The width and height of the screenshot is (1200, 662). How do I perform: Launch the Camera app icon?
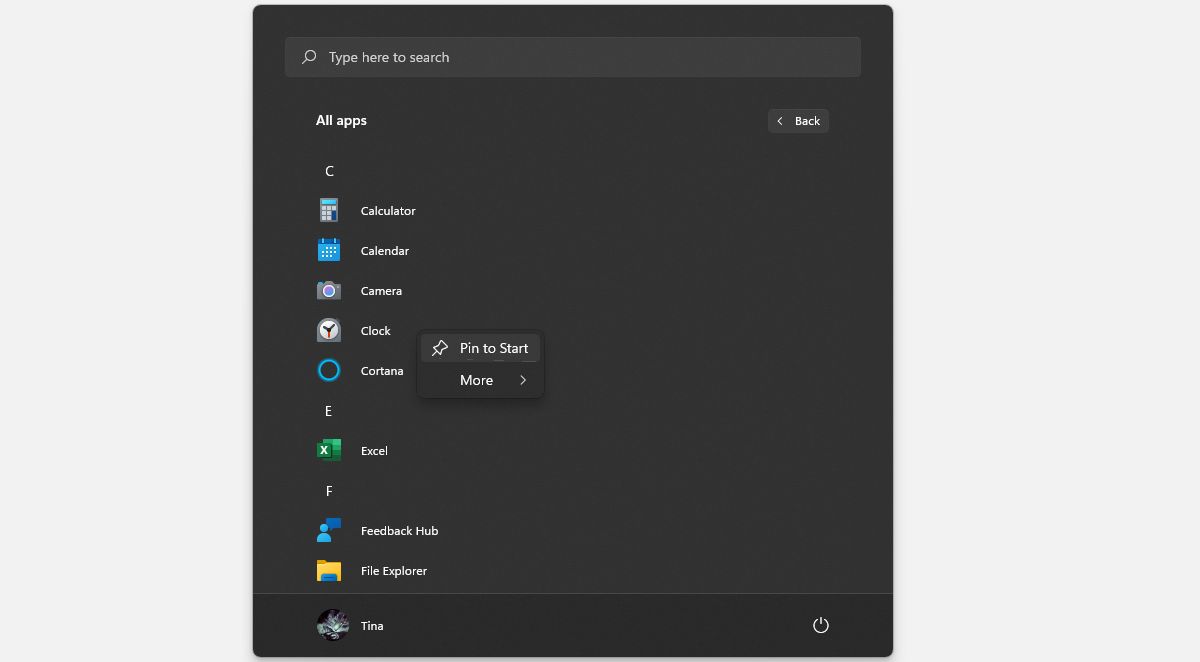[x=329, y=290]
